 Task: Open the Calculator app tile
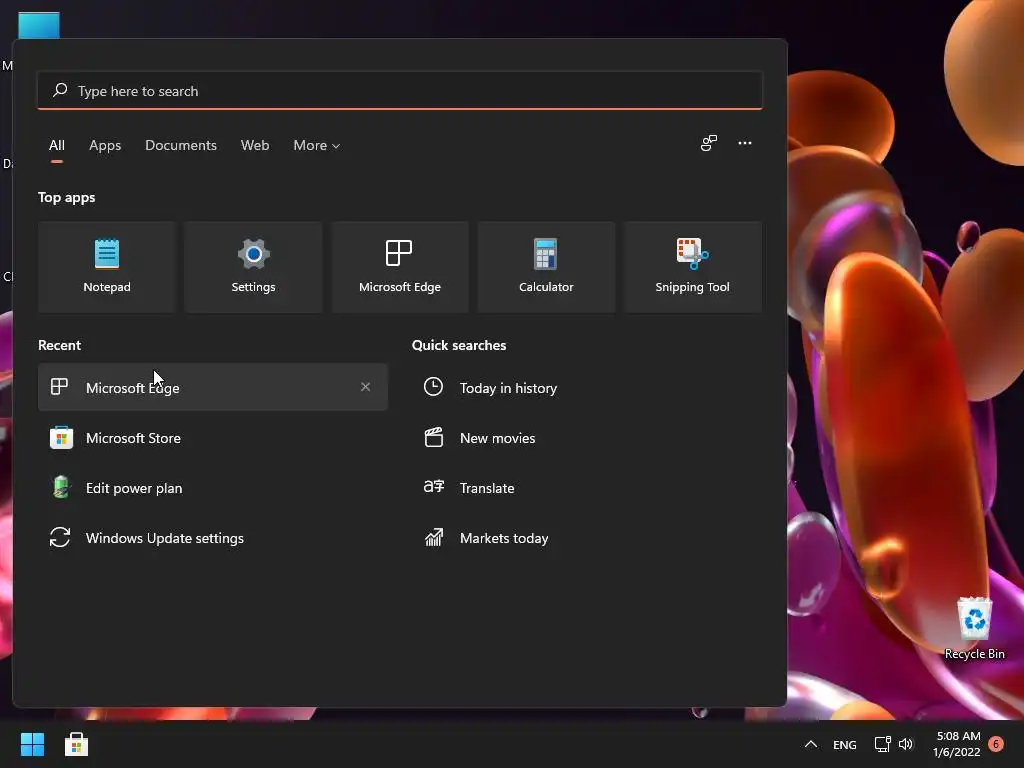546,266
